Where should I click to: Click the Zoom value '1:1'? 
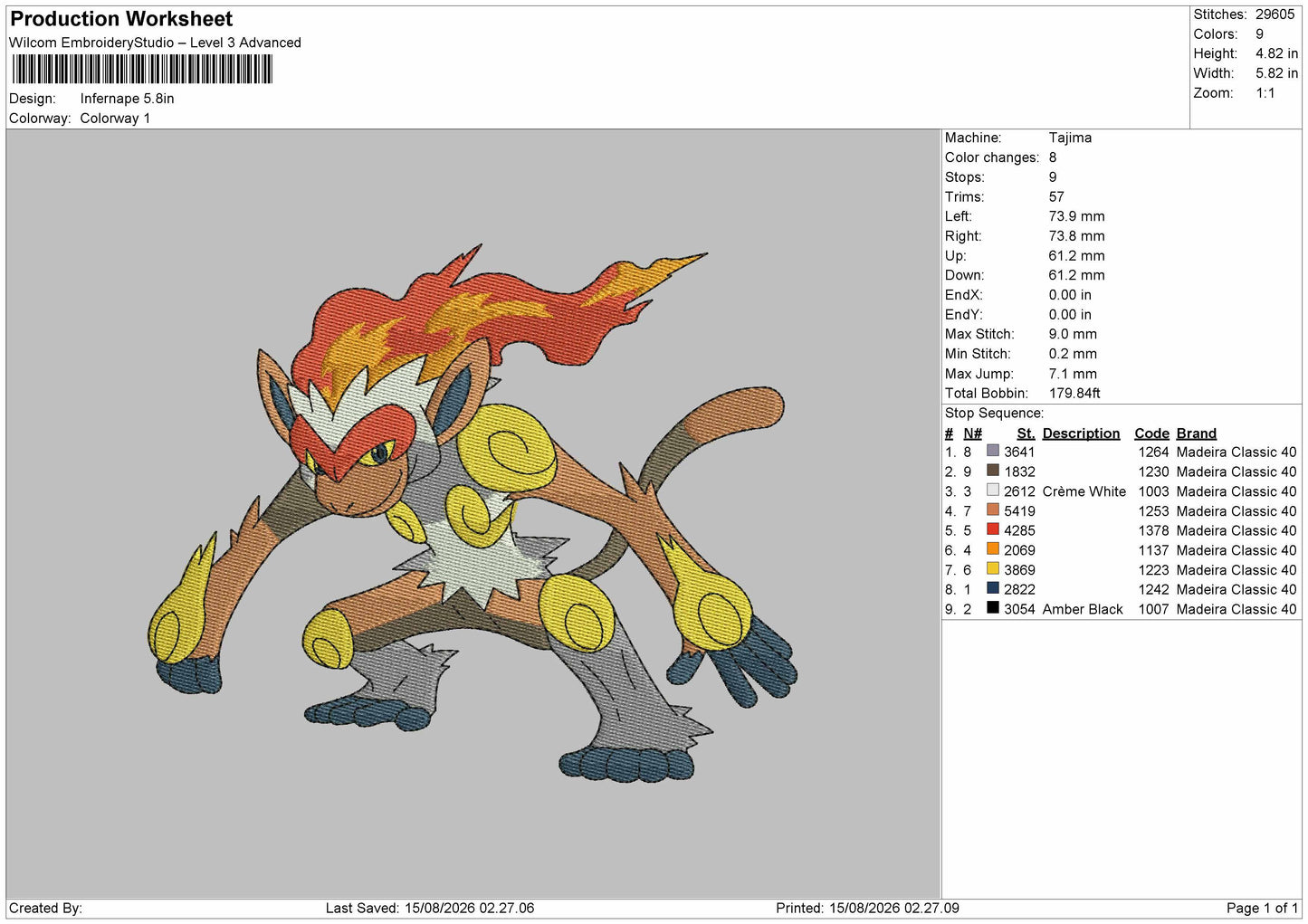tap(1265, 93)
